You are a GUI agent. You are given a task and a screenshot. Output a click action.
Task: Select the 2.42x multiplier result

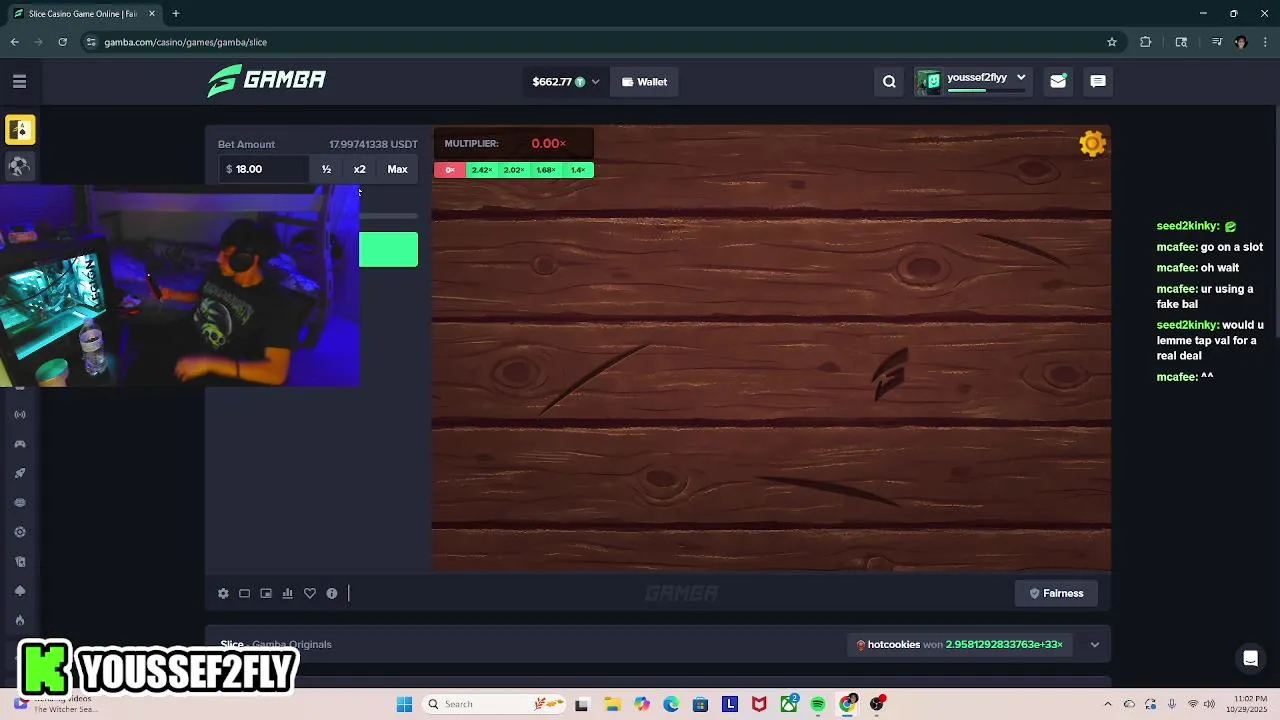(x=482, y=170)
